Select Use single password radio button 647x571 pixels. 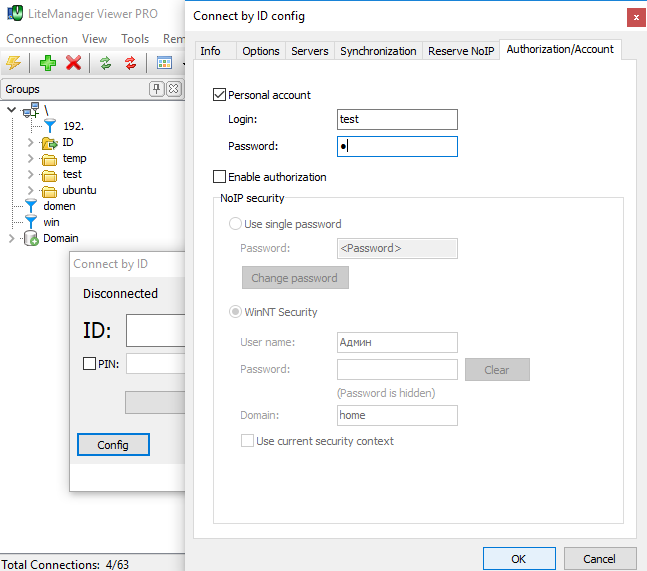235,224
